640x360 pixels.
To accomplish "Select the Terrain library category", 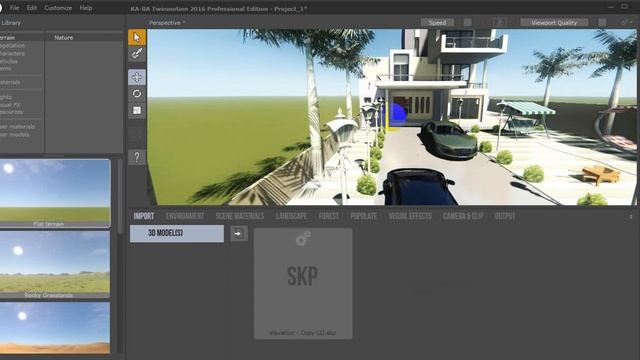I will click(x=7, y=38).
